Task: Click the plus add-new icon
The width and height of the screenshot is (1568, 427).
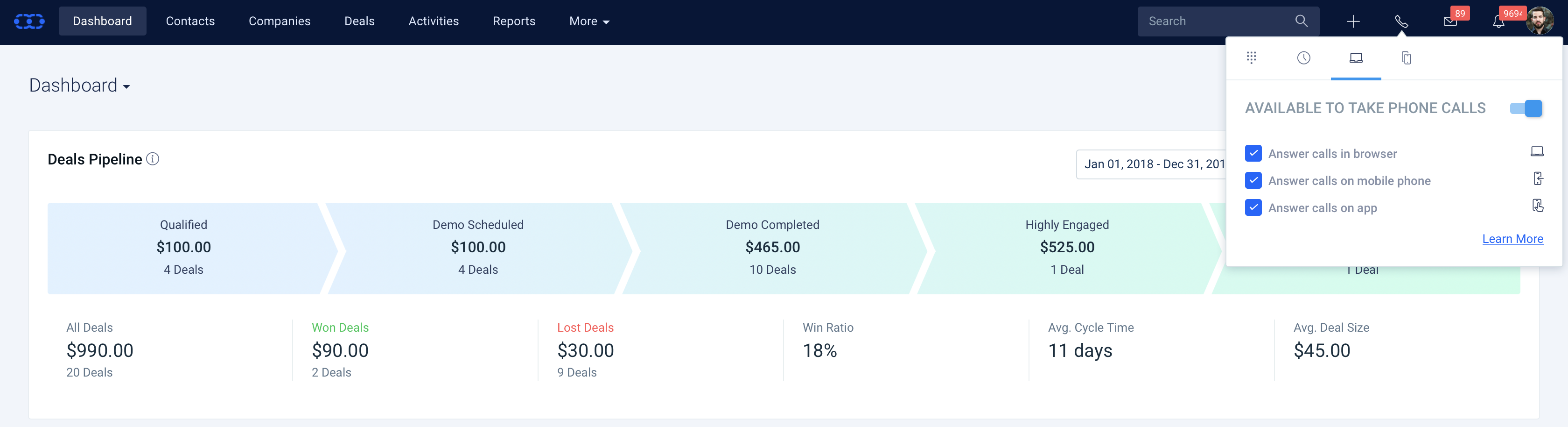Action: (x=1352, y=22)
